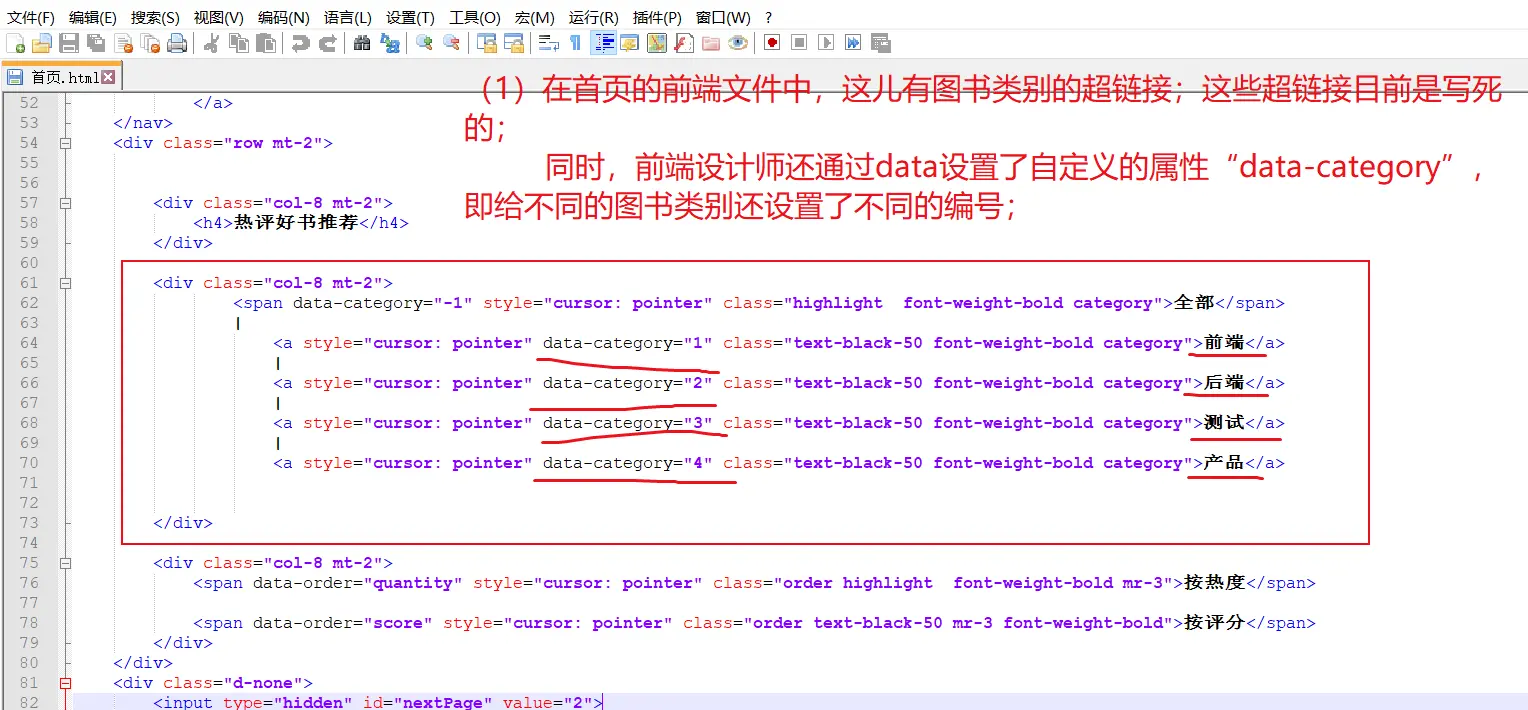Open the 视图(V) menu
Screen dimensions: 1528x710
[x=218, y=17]
